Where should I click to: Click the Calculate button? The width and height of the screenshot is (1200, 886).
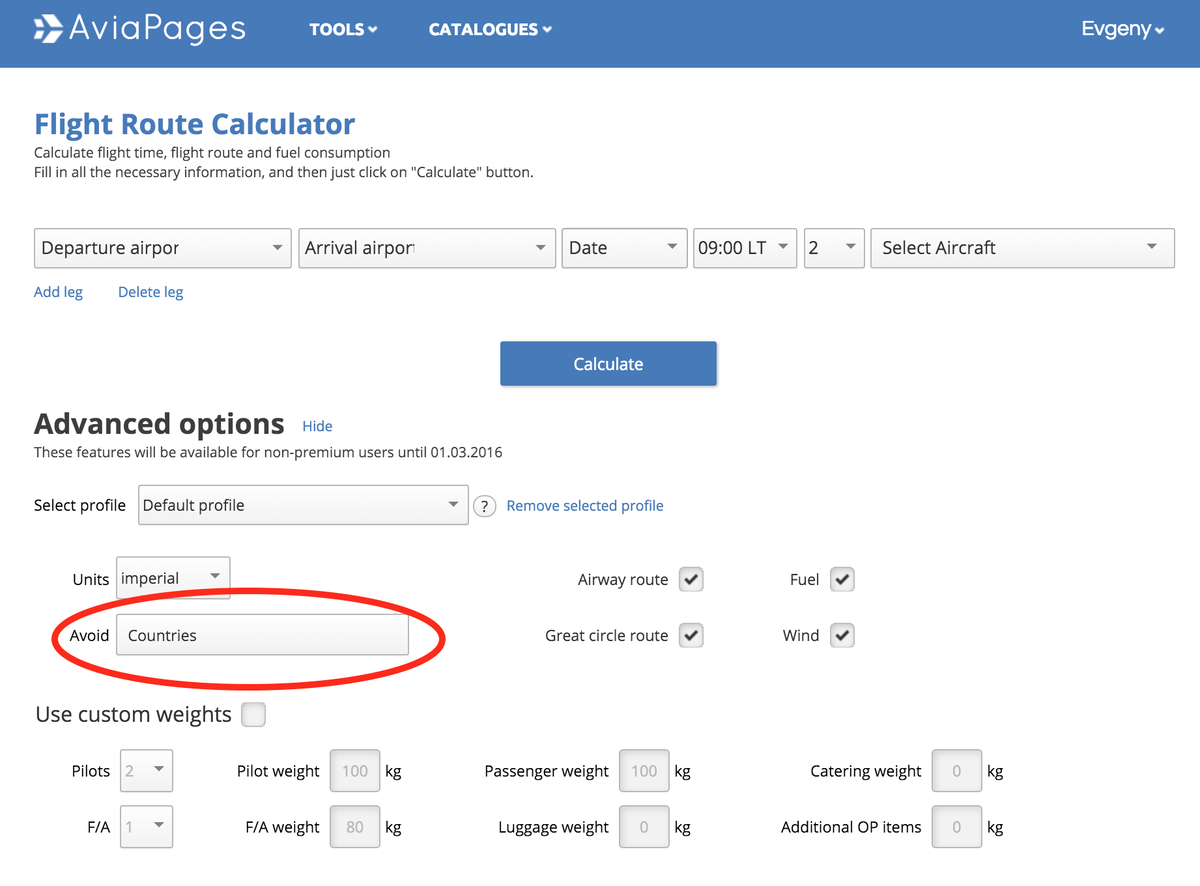(x=608, y=364)
